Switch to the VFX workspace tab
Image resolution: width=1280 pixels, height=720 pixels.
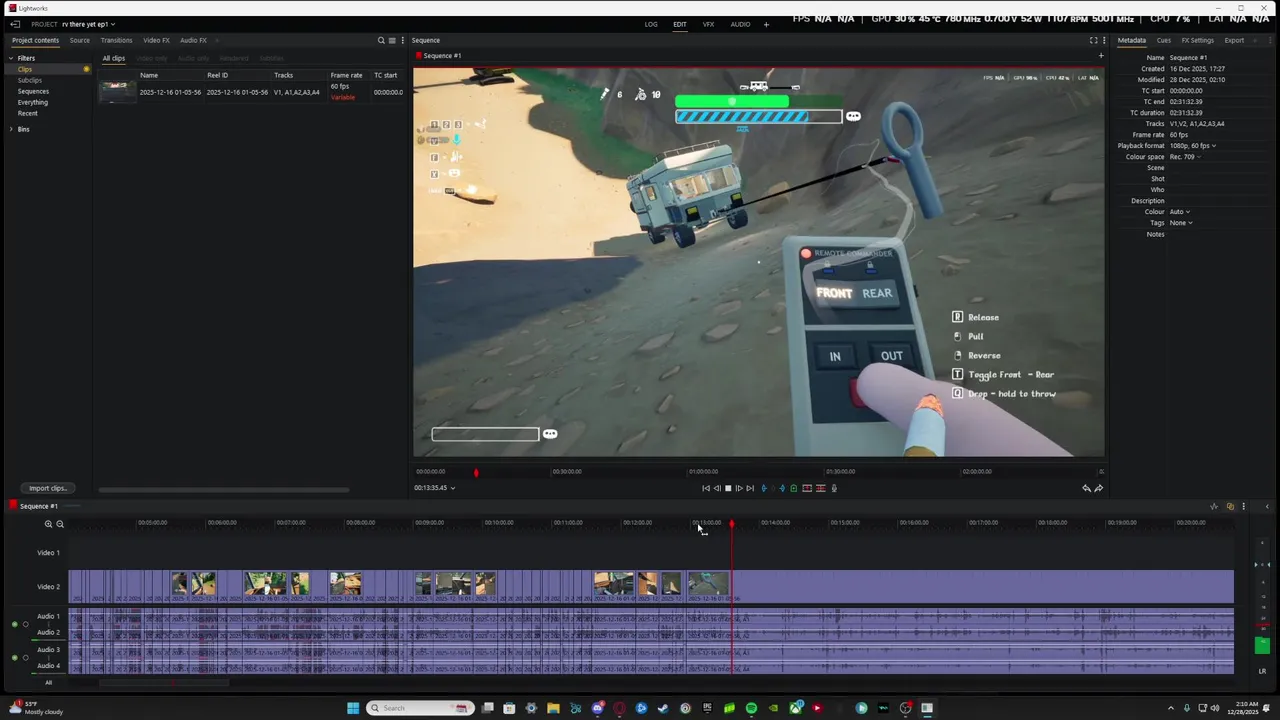(708, 24)
